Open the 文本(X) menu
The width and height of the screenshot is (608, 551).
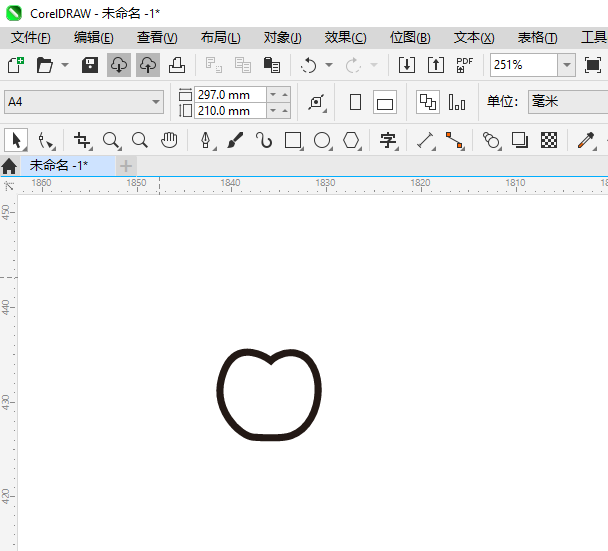(x=474, y=38)
